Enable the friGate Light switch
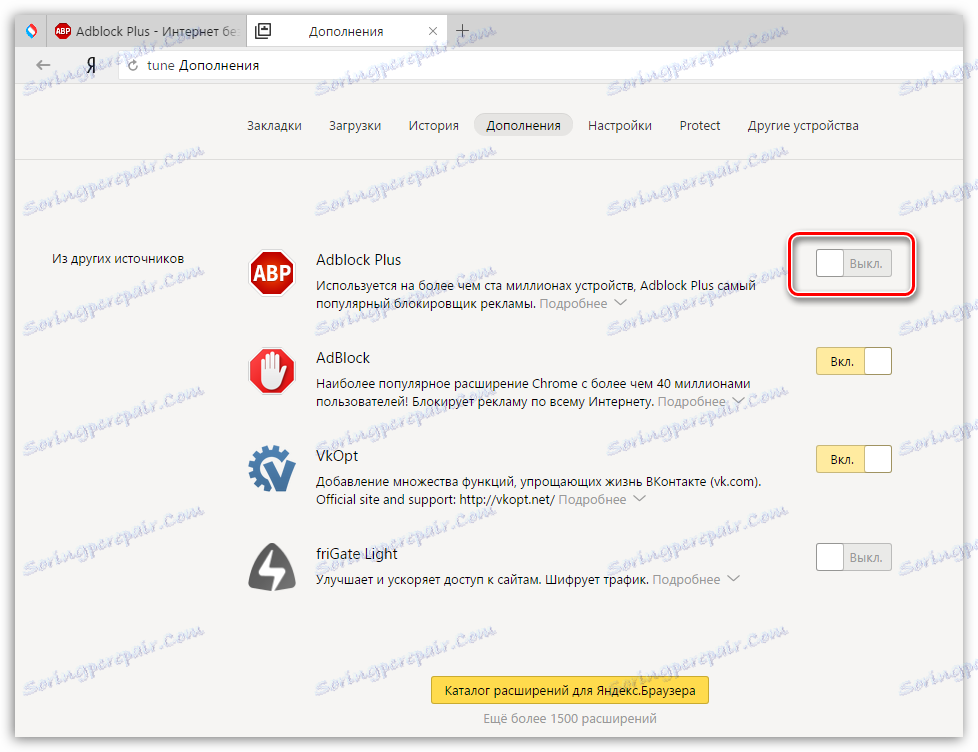This screenshot has height=752, width=978. pos(852,557)
